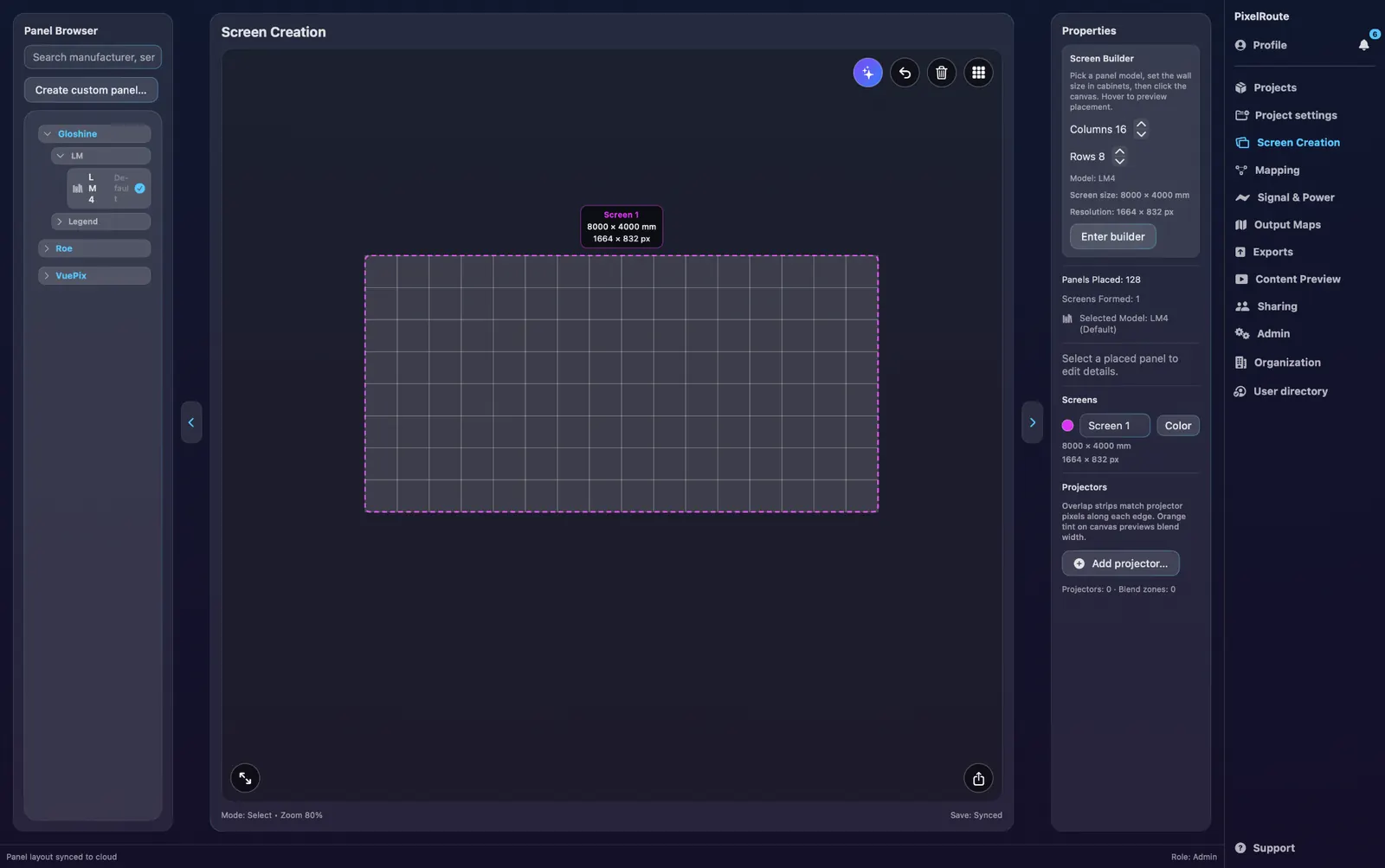The image size is (1385, 868).
Task: Open the User directory
Action: click(x=1281, y=391)
